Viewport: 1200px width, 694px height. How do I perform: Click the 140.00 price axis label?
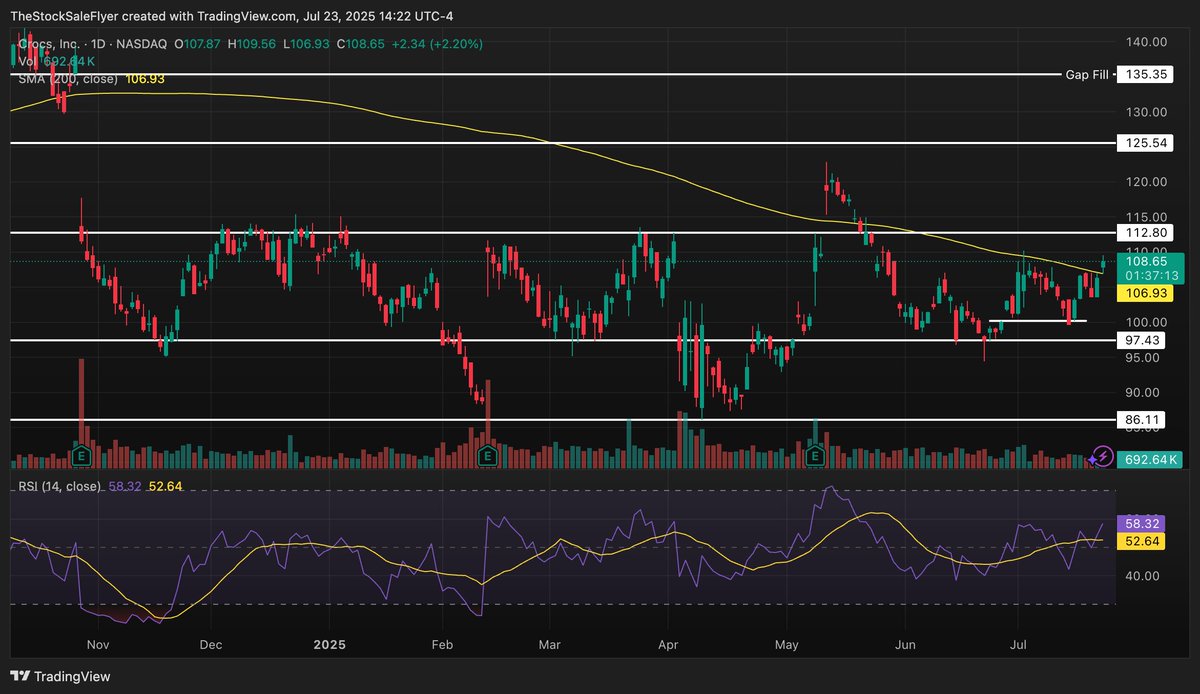1147,42
